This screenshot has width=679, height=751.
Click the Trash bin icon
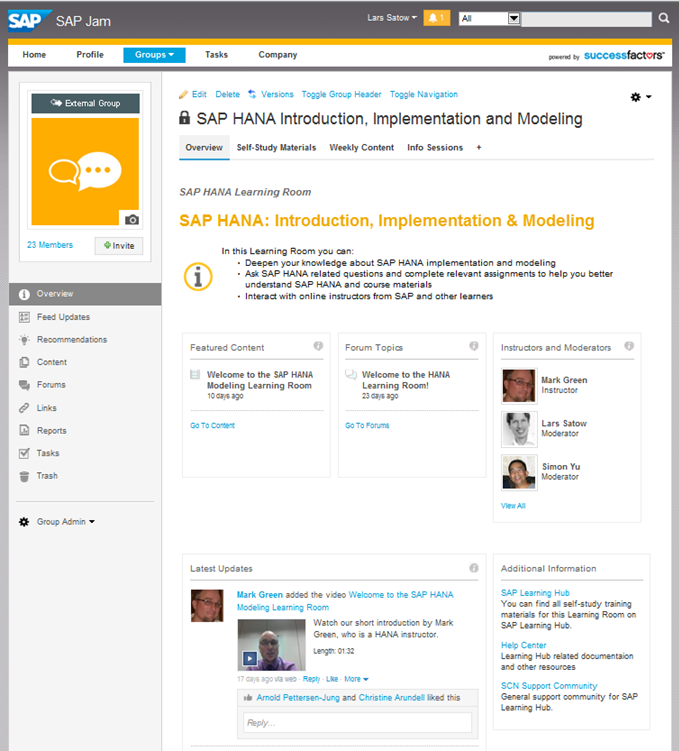pos(24,476)
